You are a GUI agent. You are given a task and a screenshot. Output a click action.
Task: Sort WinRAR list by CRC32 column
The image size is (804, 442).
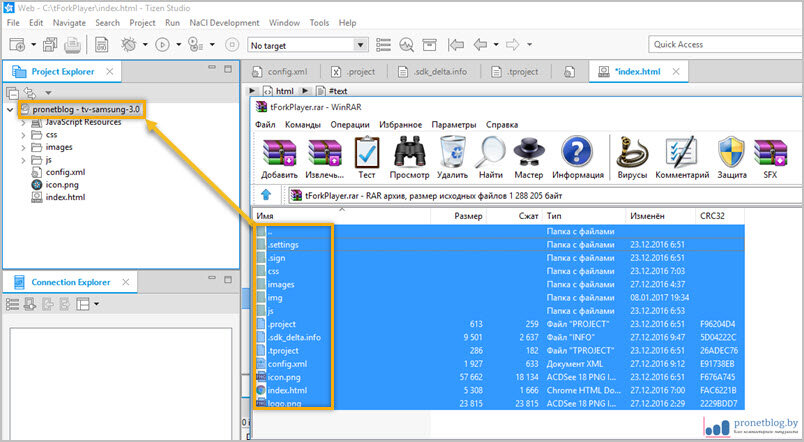pyautogui.click(x=719, y=216)
